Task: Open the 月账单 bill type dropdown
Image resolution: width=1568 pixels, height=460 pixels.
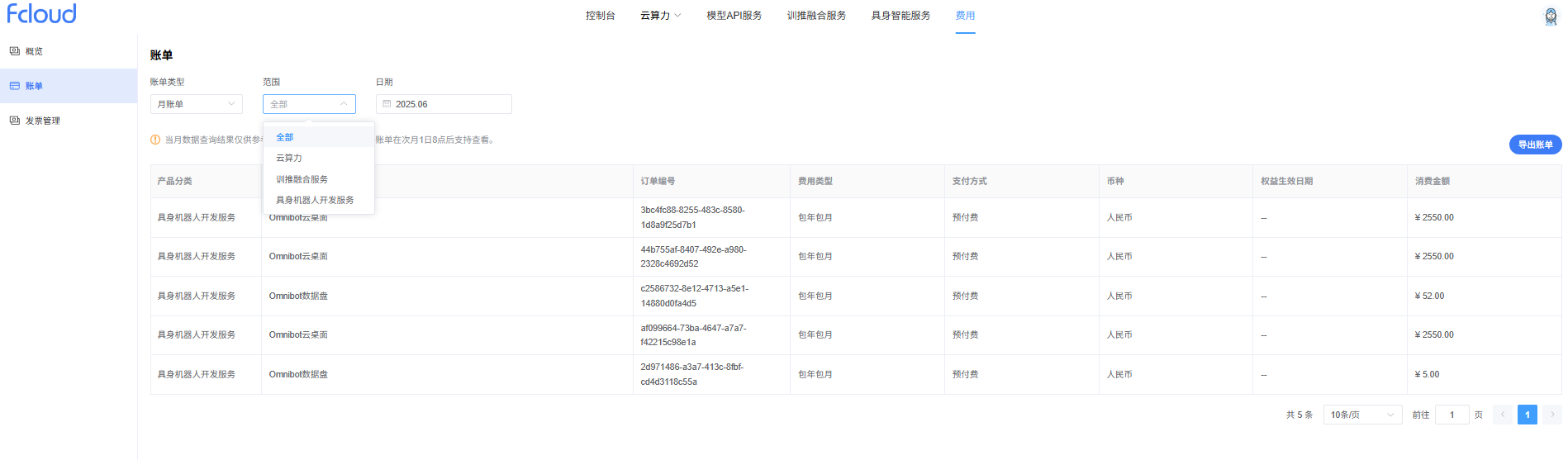Action: pyautogui.click(x=197, y=104)
